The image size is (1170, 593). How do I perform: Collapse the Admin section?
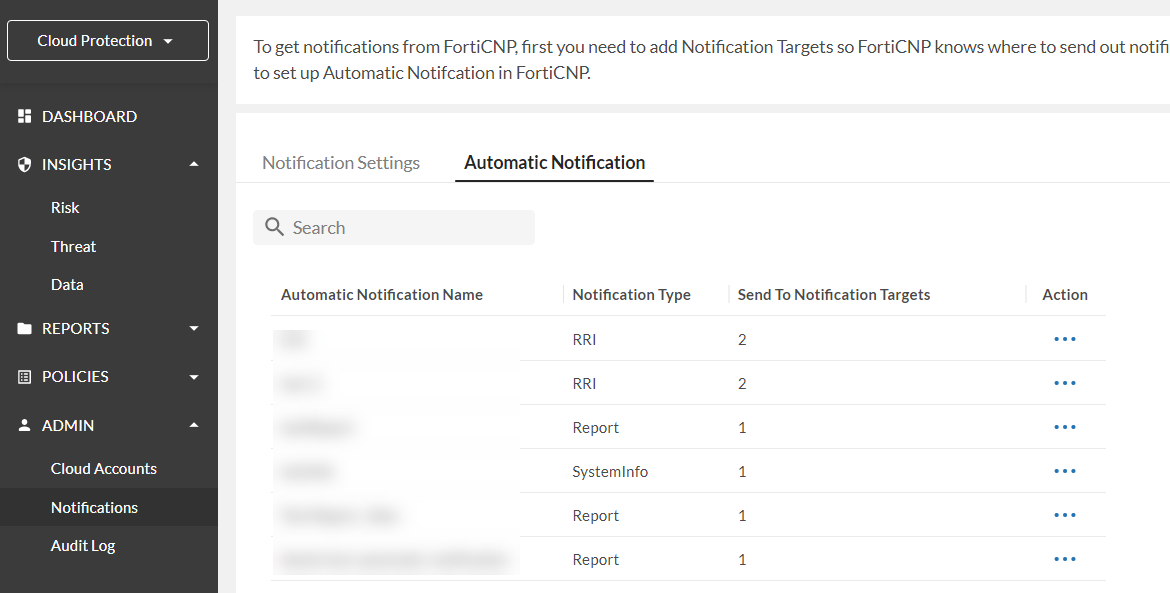point(194,425)
